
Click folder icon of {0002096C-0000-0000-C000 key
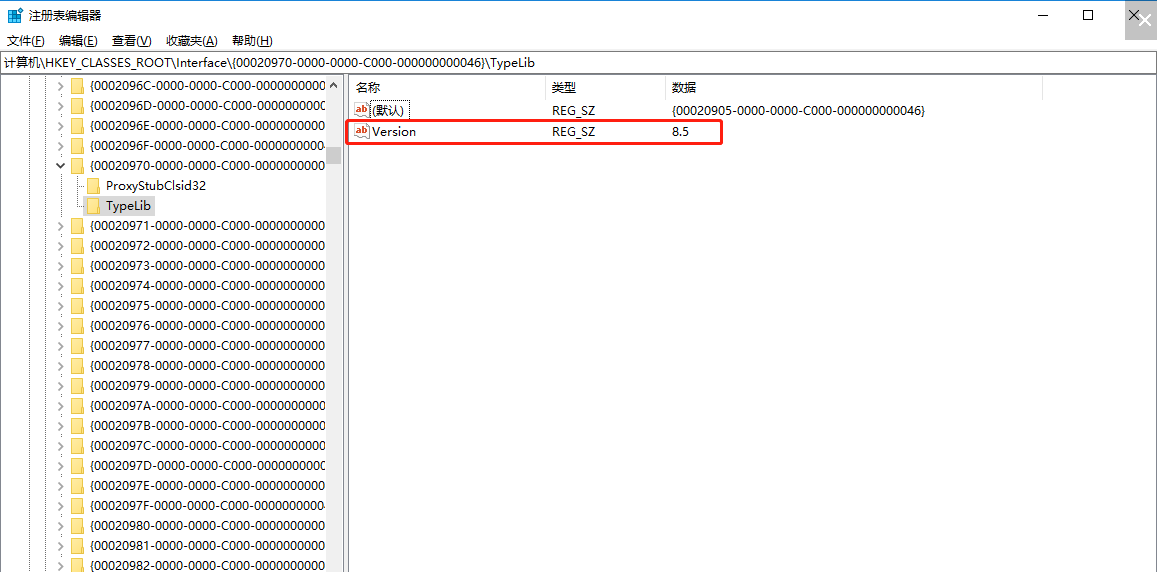77,86
